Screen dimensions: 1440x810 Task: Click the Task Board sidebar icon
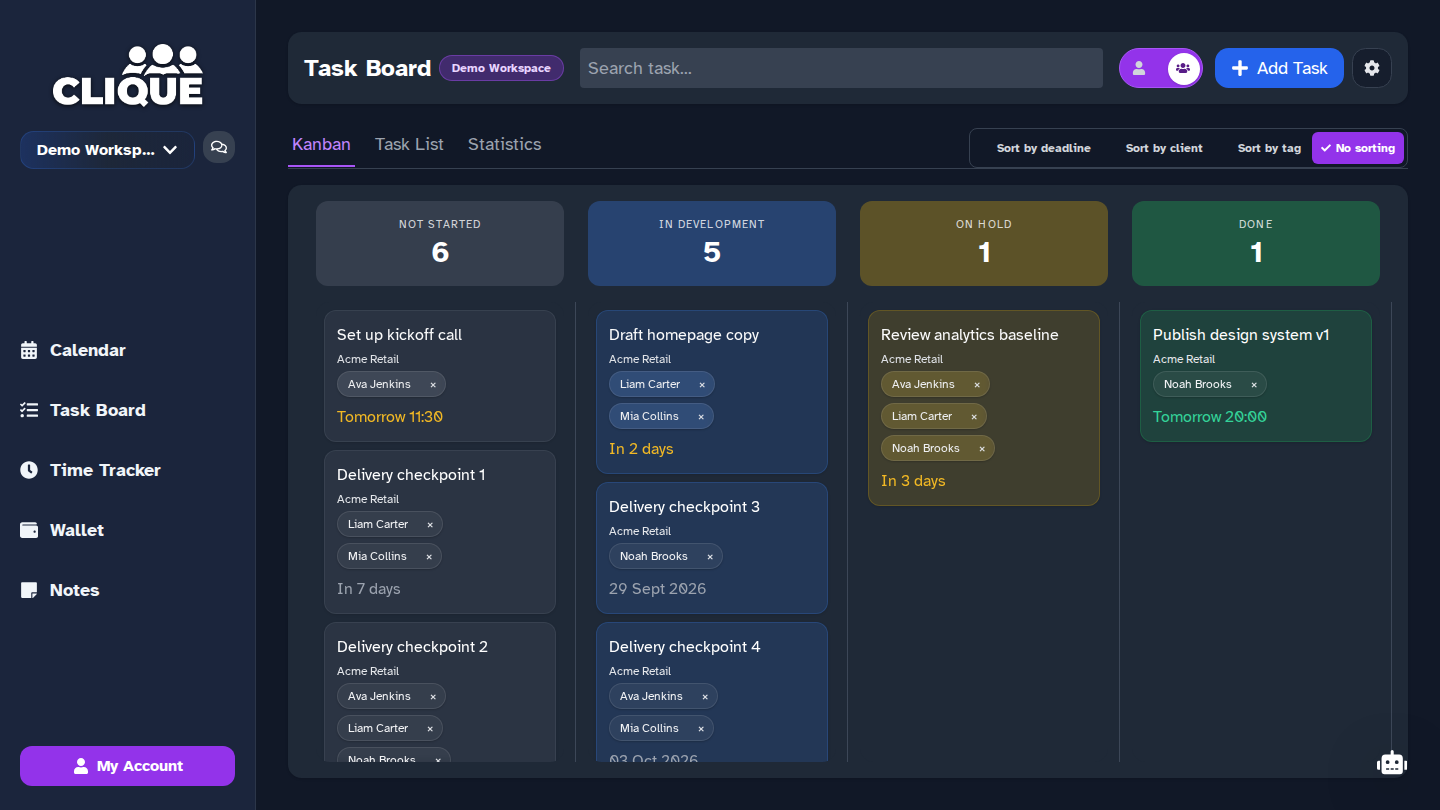[x=29, y=410]
